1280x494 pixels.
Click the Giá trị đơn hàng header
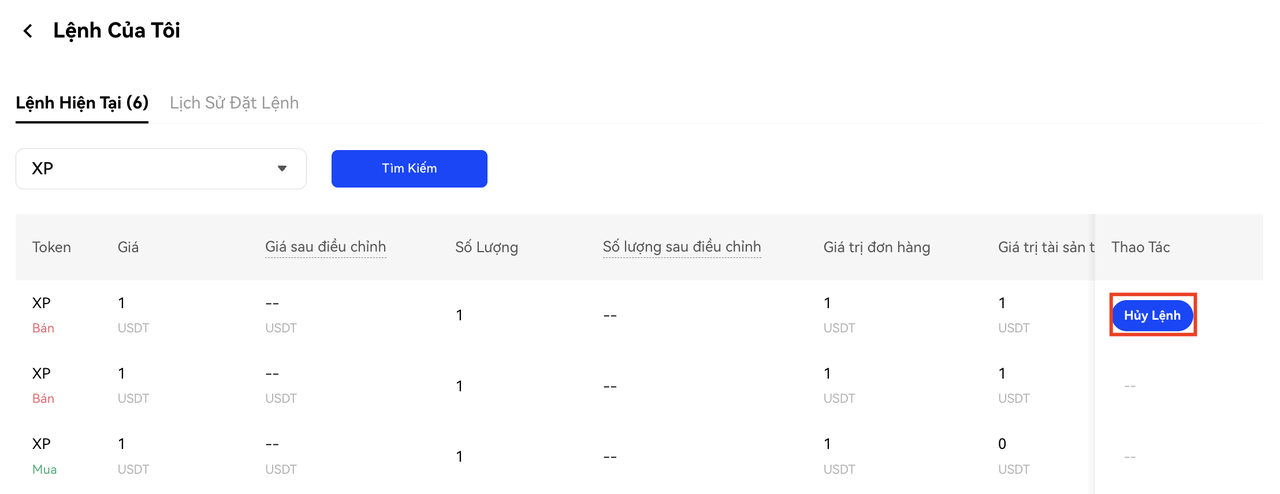(877, 247)
